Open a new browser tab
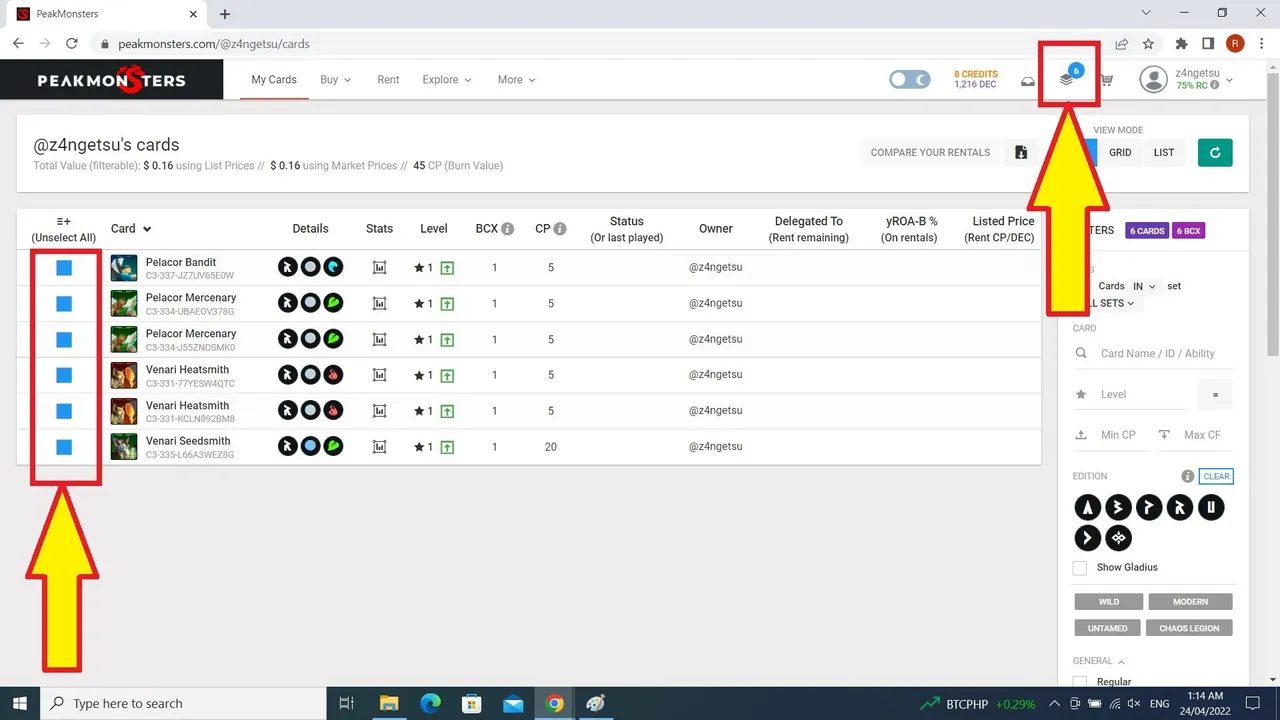This screenshot has width=1280, height=720. (x=225, y=14)
